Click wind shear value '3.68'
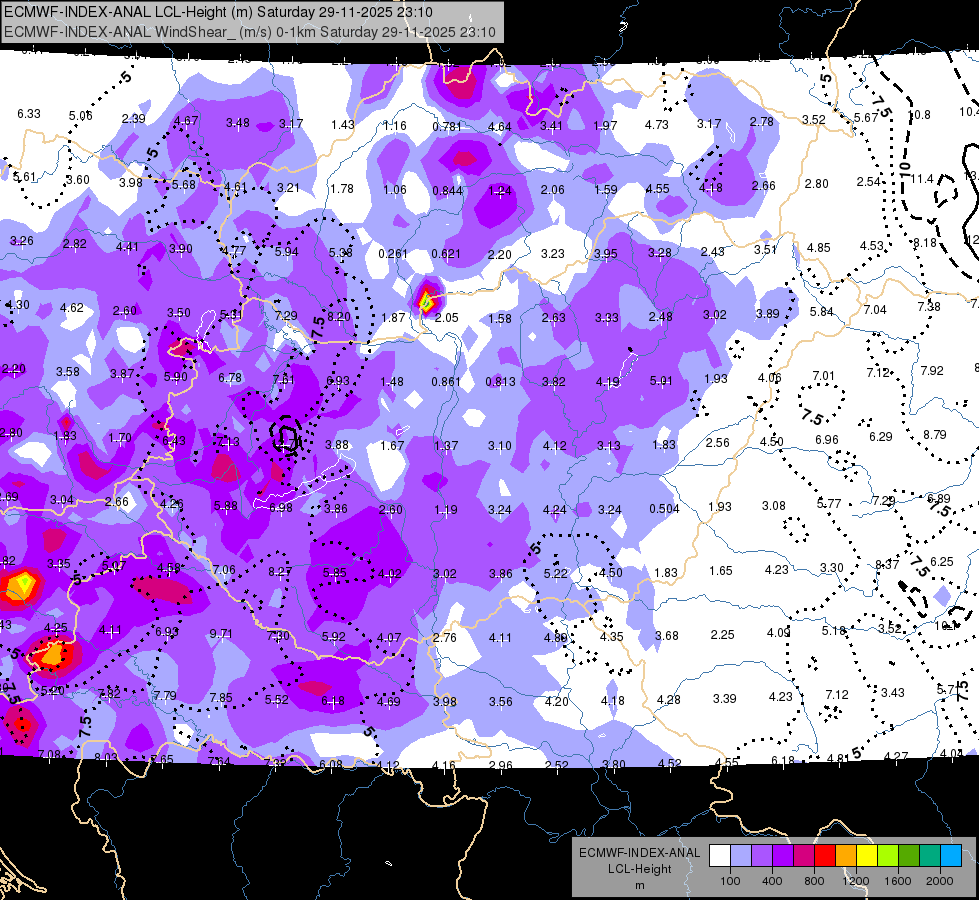979x900 pixels. coord(666,635)
